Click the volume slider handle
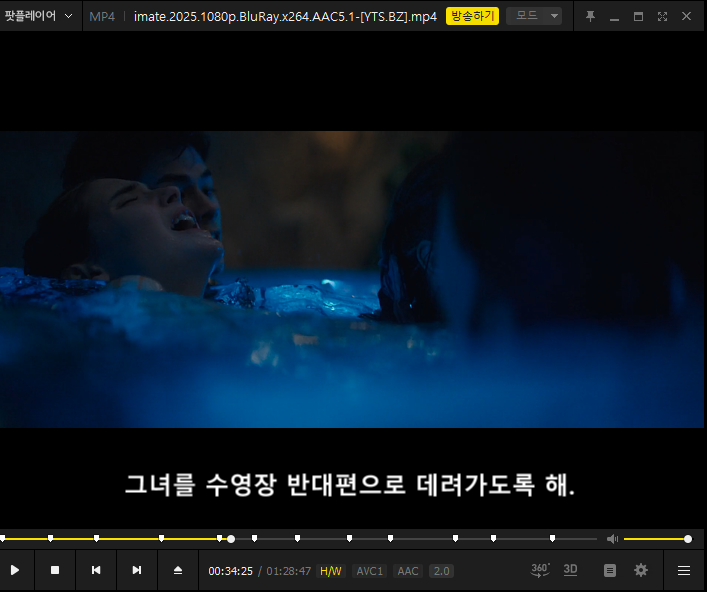Image resolution: width=707 pixels, height=592 pixels. point(688,539)
